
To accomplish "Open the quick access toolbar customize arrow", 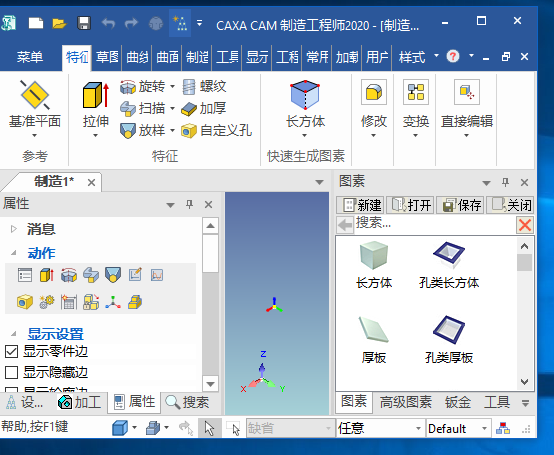I will [200, 23].
